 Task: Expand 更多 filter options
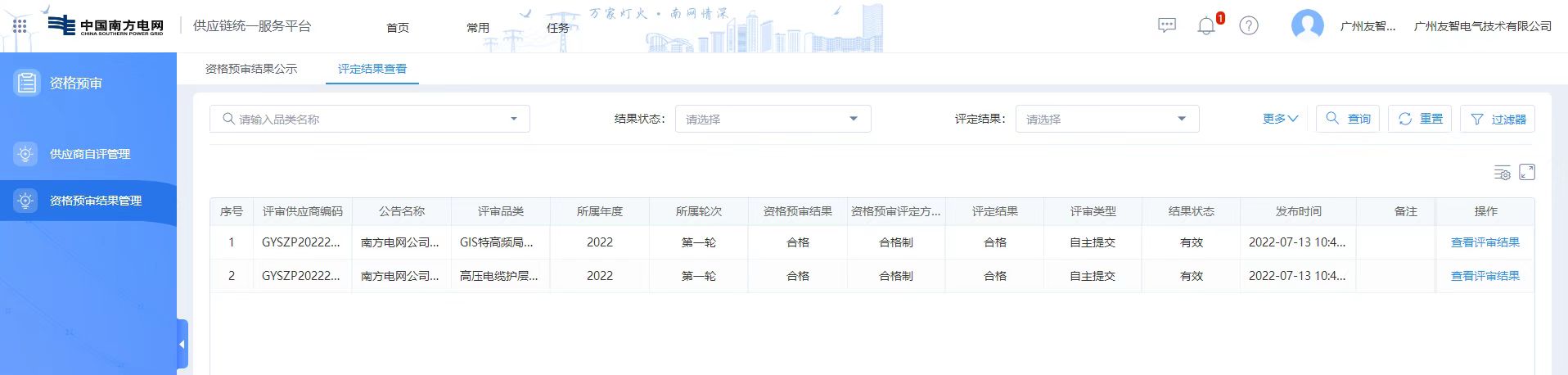(1280, 119)
